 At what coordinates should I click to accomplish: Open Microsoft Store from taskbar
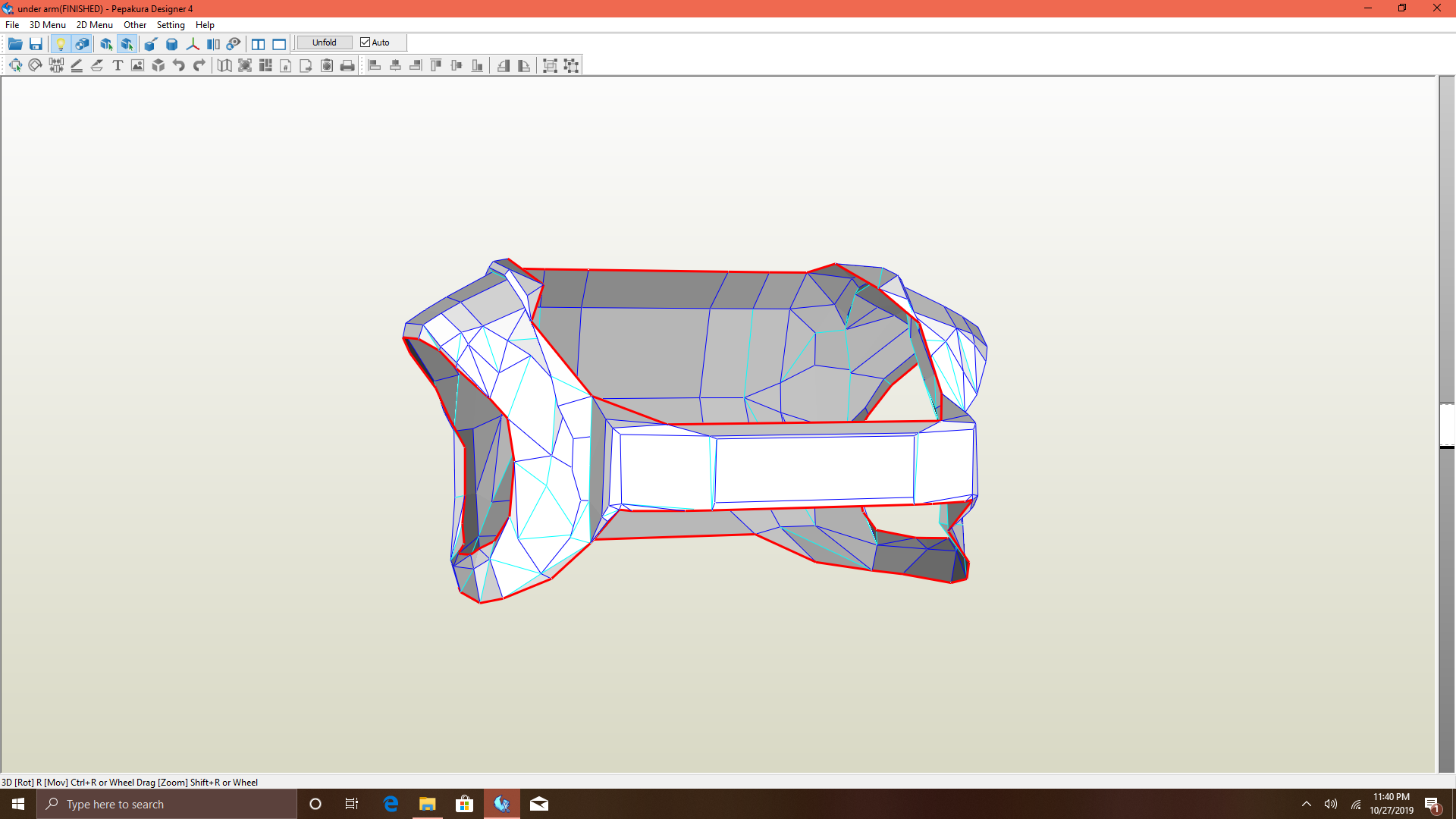[x=465, y=804]
